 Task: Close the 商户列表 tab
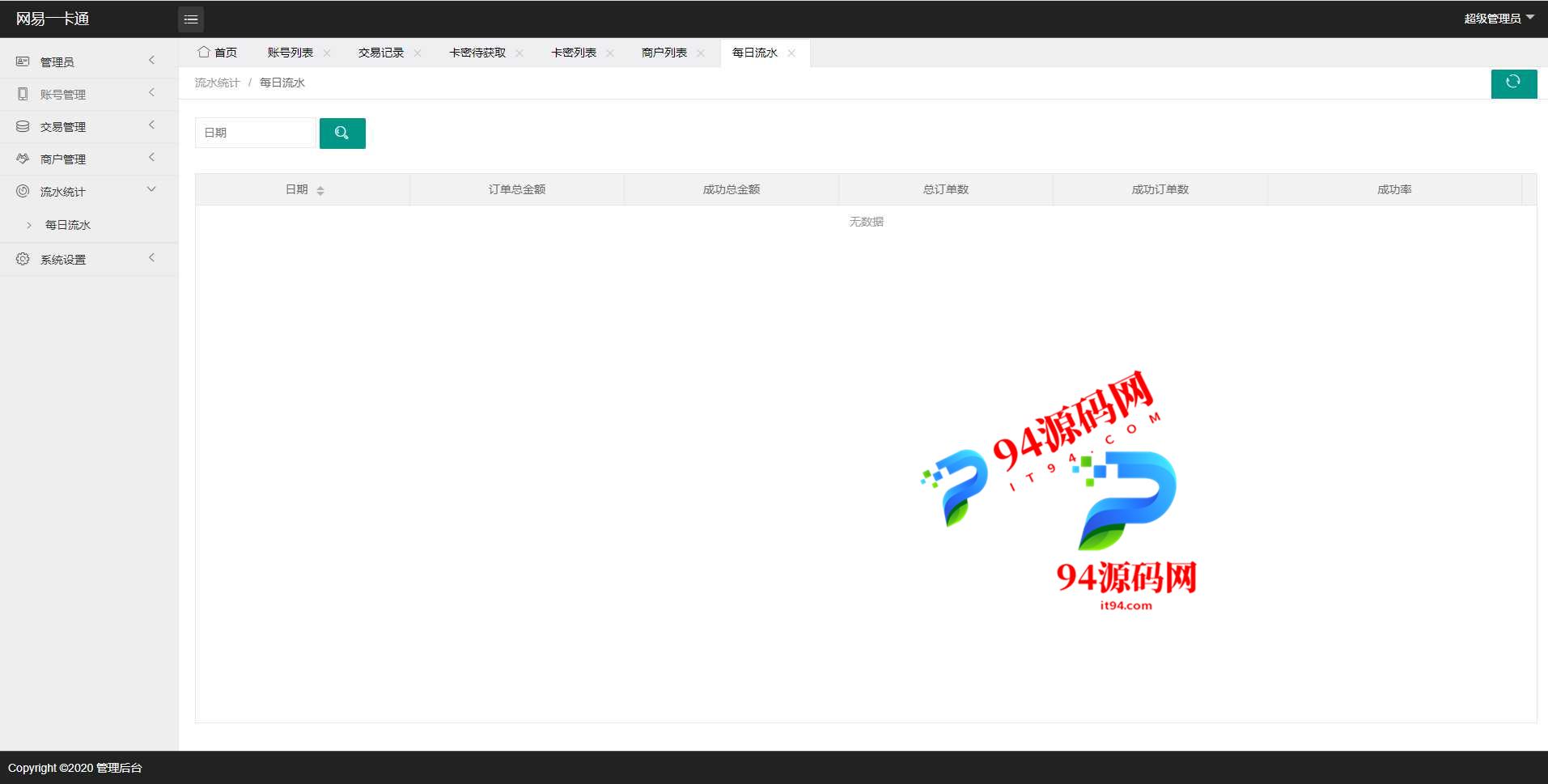pos(701,53)
